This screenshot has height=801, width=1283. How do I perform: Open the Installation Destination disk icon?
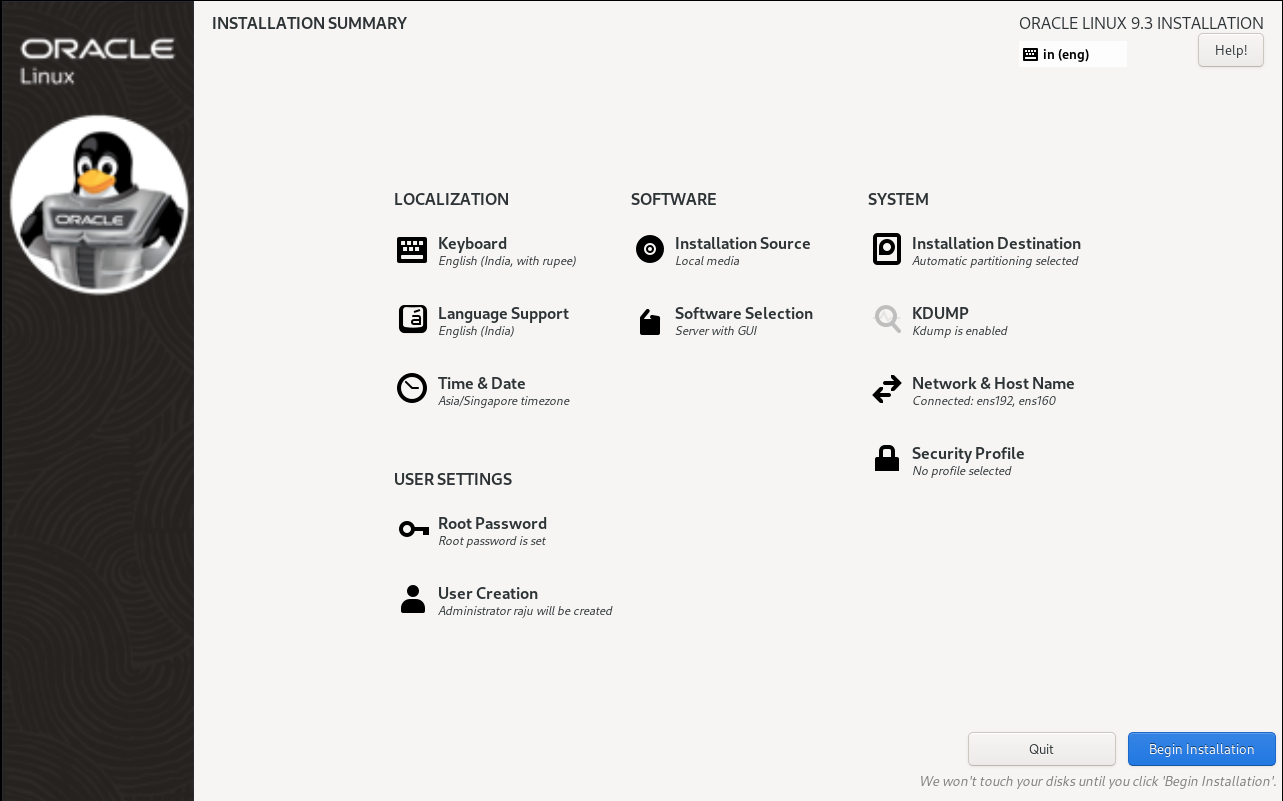[887, 249]
